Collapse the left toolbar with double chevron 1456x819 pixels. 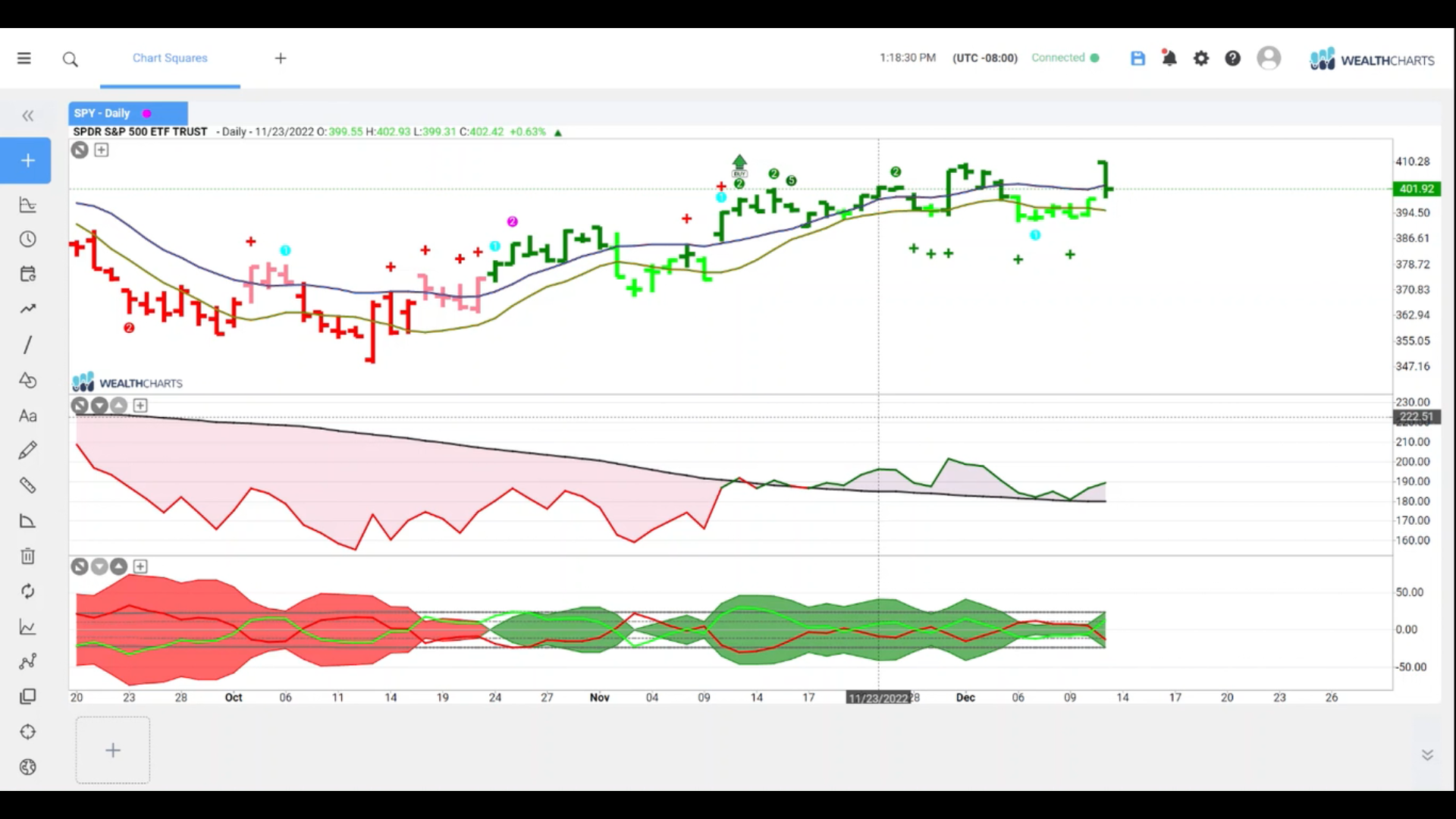[28, 116]
